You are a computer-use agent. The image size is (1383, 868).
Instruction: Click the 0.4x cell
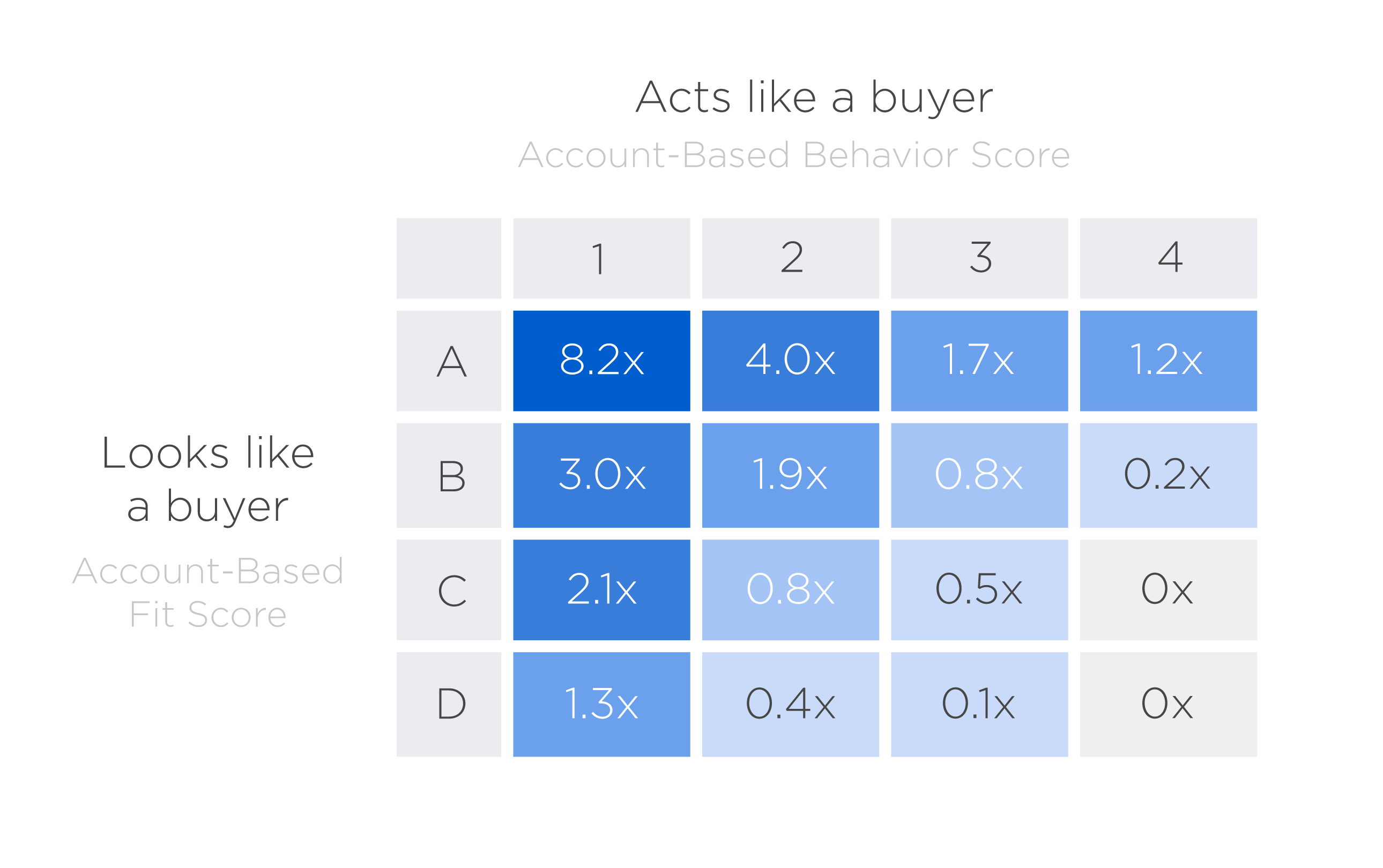(790, 704)
